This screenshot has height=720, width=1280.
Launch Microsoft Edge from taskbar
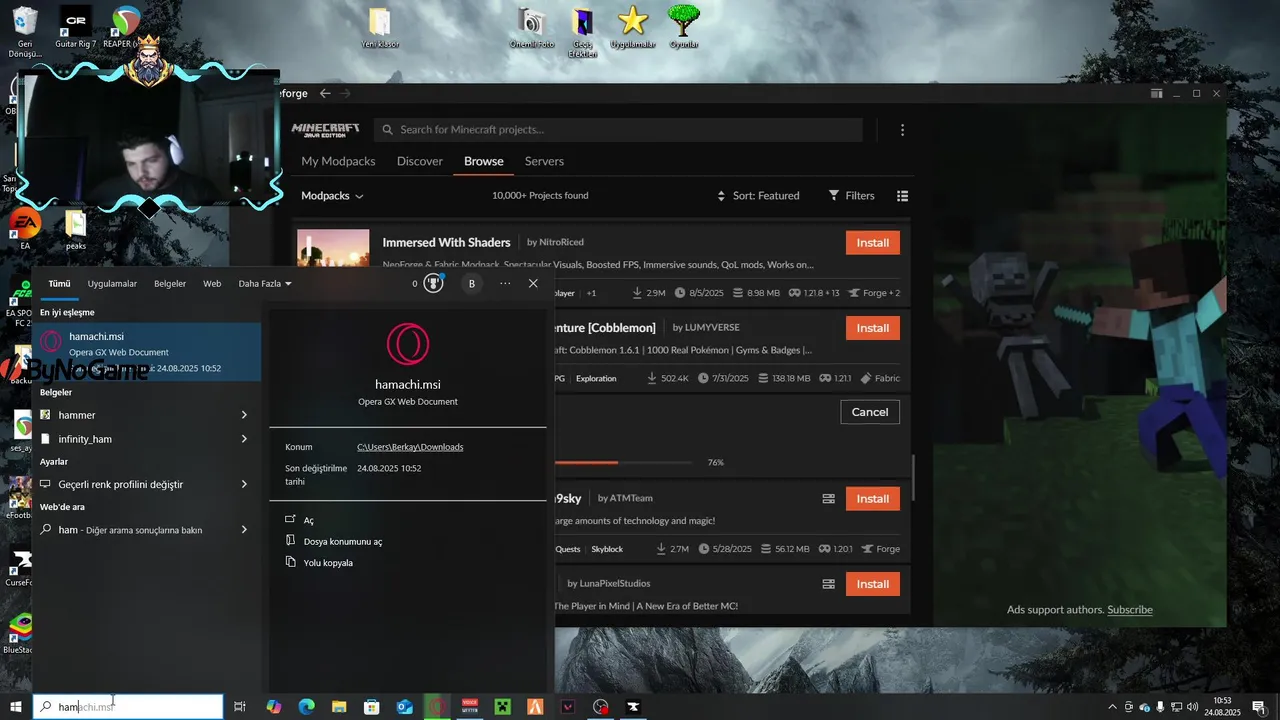coord(306,707)
